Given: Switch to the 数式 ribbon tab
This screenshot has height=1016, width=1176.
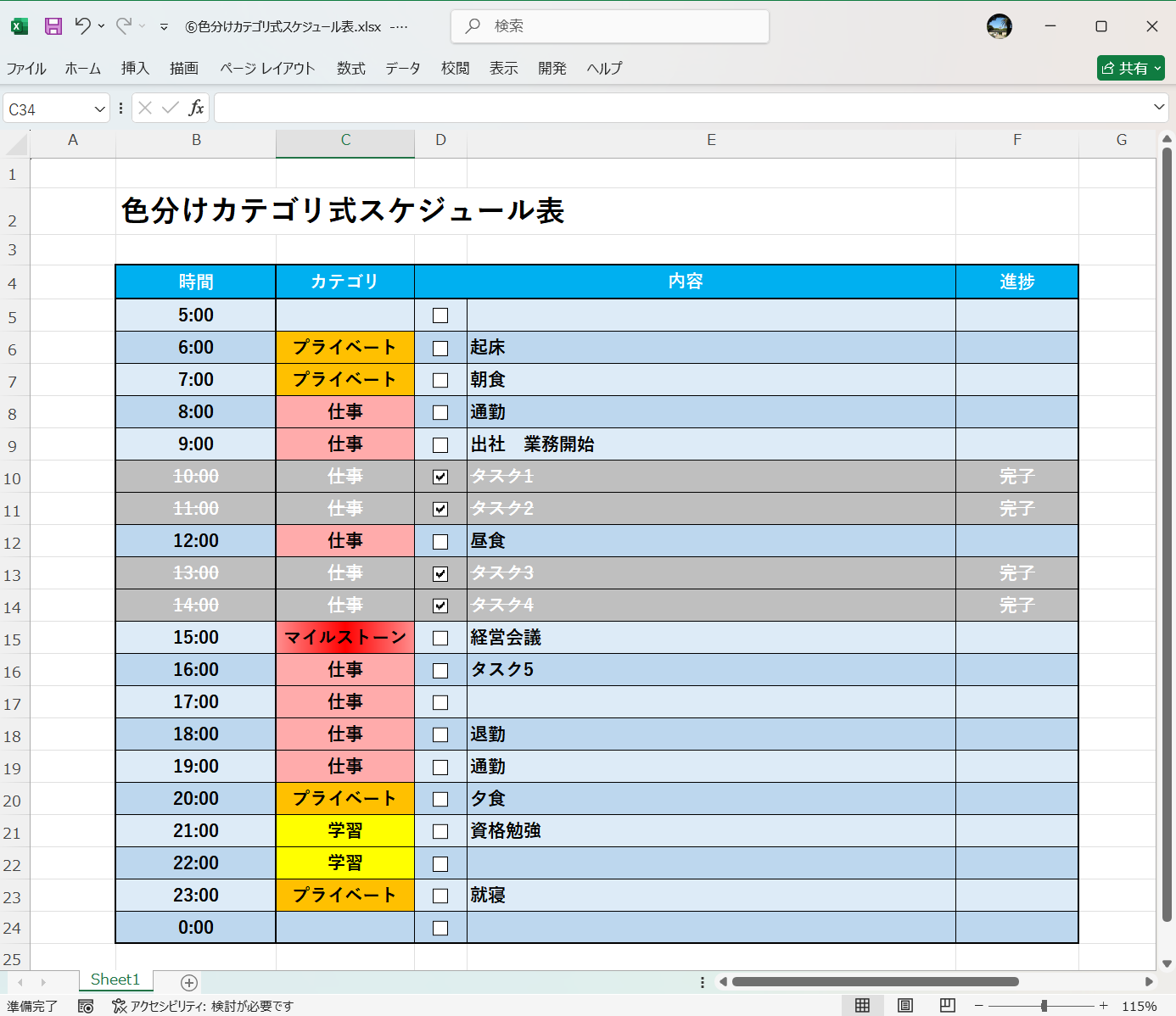Looking at the screenshot, I should (350, 69).
